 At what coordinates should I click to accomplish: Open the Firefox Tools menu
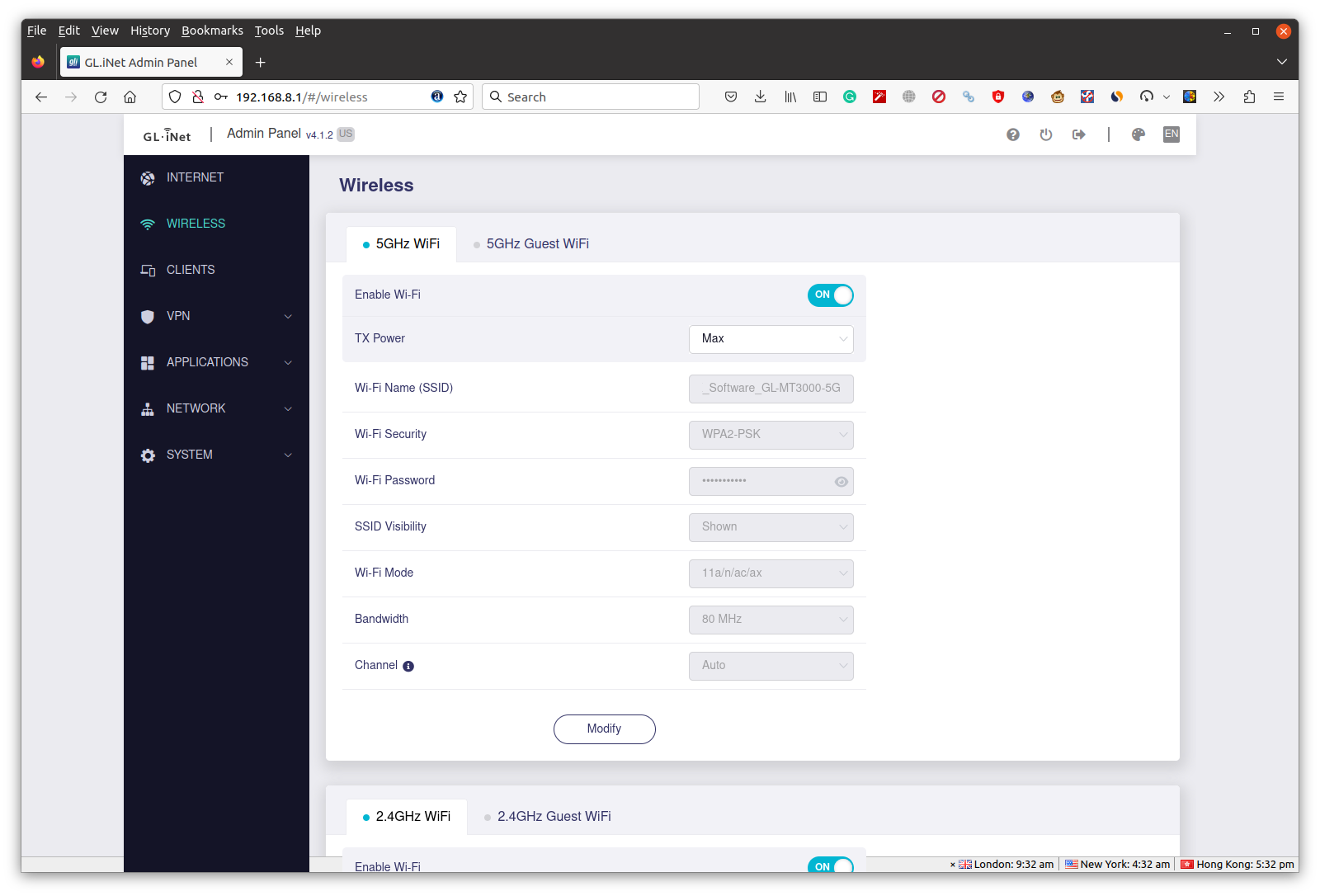(269, 31)
